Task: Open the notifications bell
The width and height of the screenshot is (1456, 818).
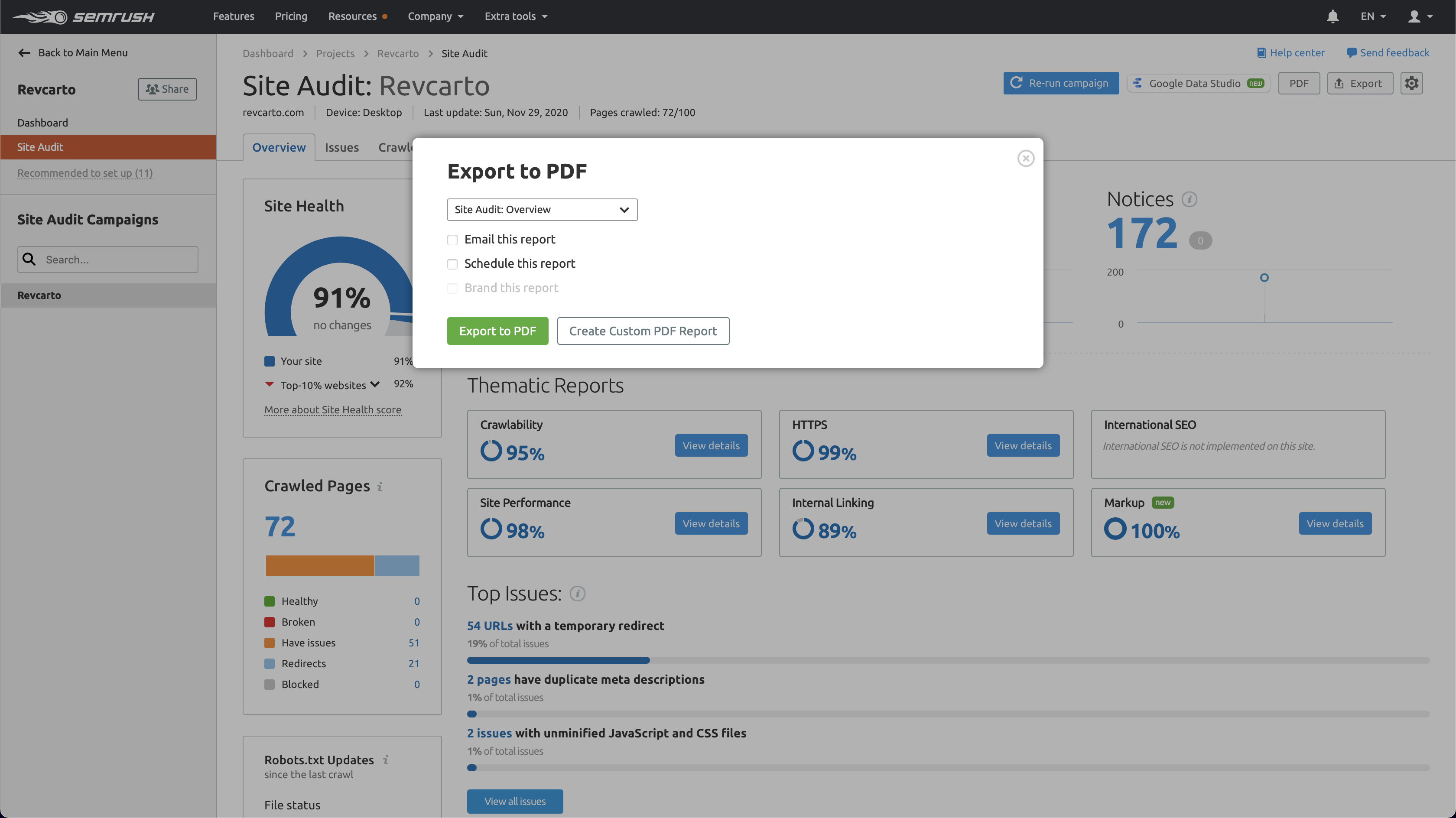Action: click(1332, 16)
